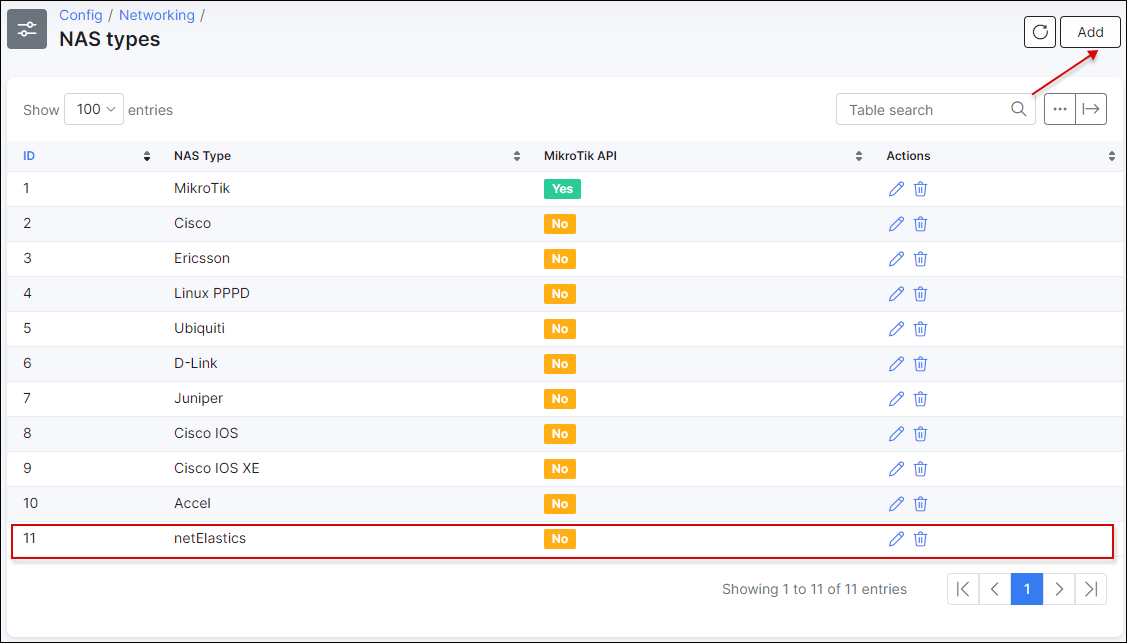This screenshot has width=1127, height=643.
Task: Click the MikroTik name cell
Action: (x=202, y=188)
